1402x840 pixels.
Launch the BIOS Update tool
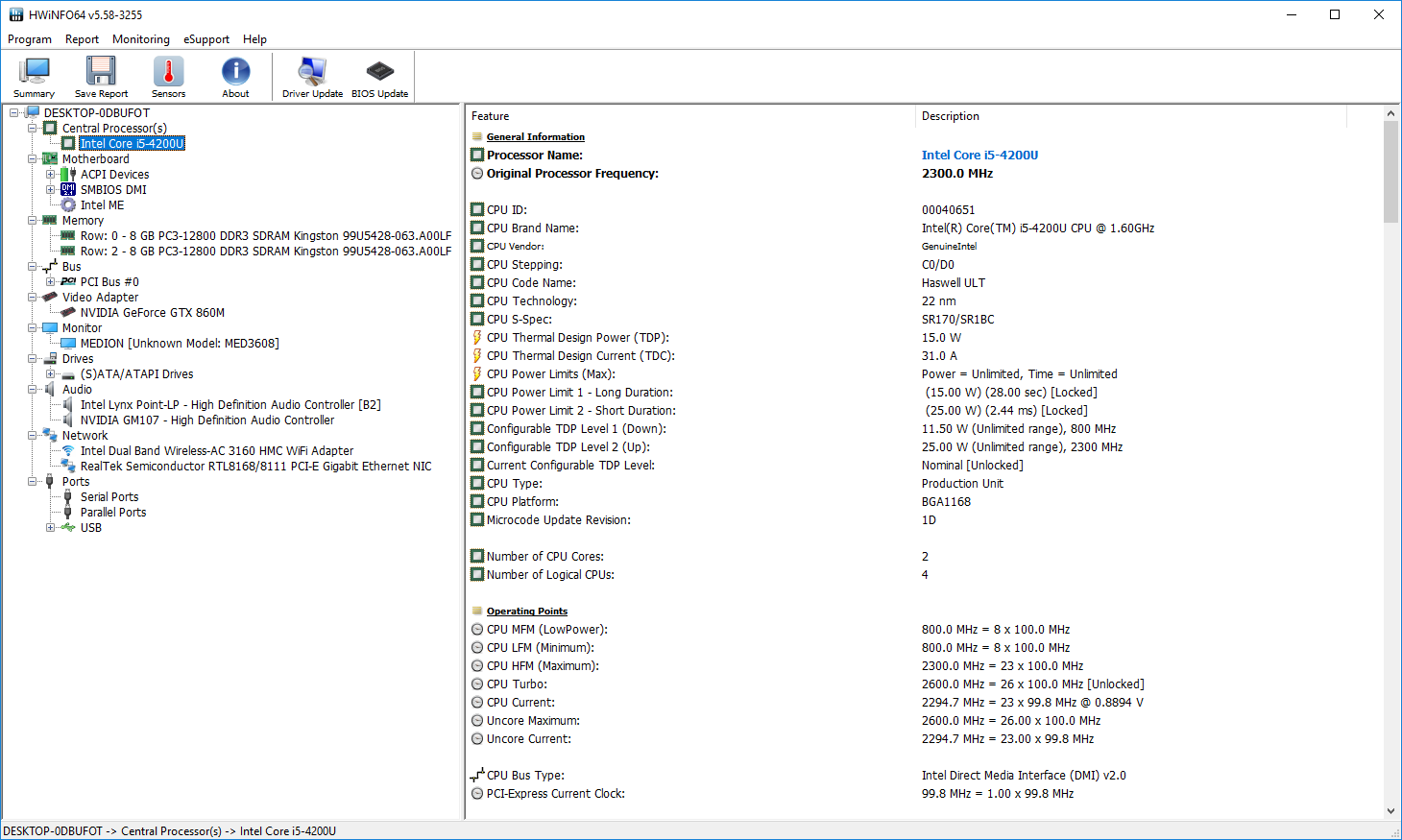(x=379, y=77)
